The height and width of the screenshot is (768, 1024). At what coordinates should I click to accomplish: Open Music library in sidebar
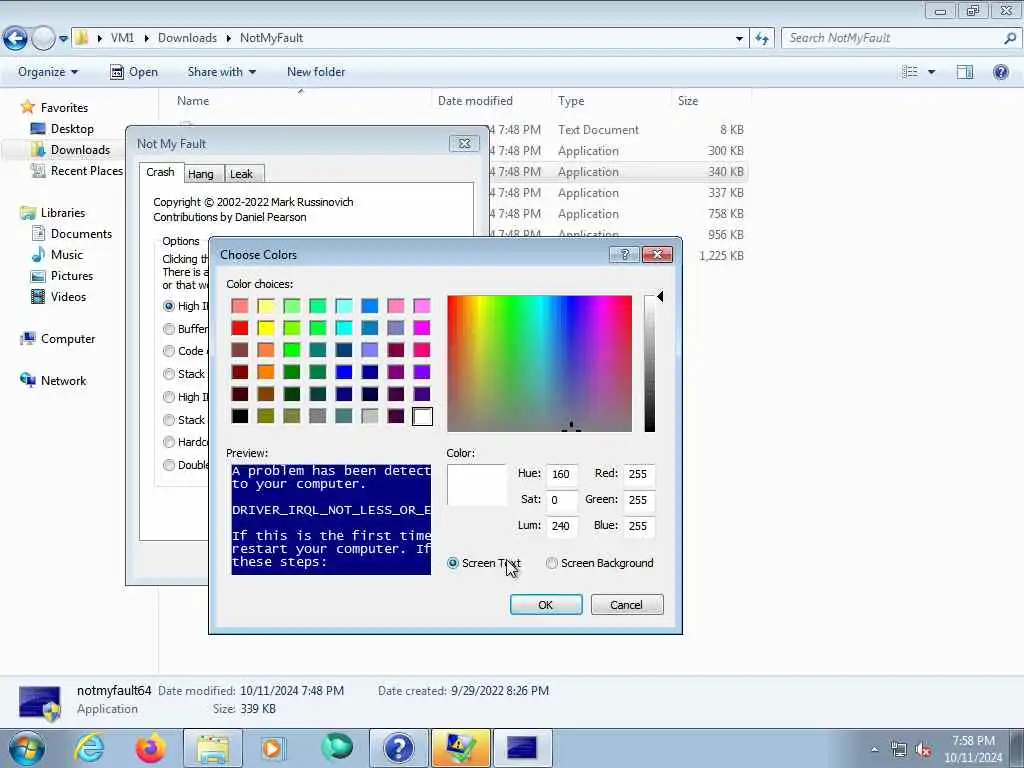tap(67, 255)
